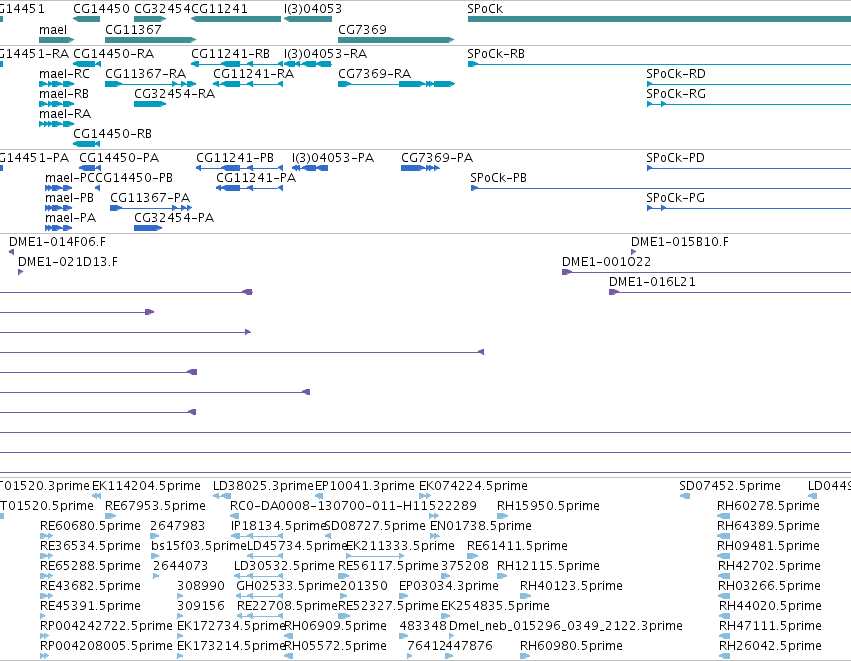Click the SPoCk-PG protein label
The image size is (851, 661).
coord(675,198)
